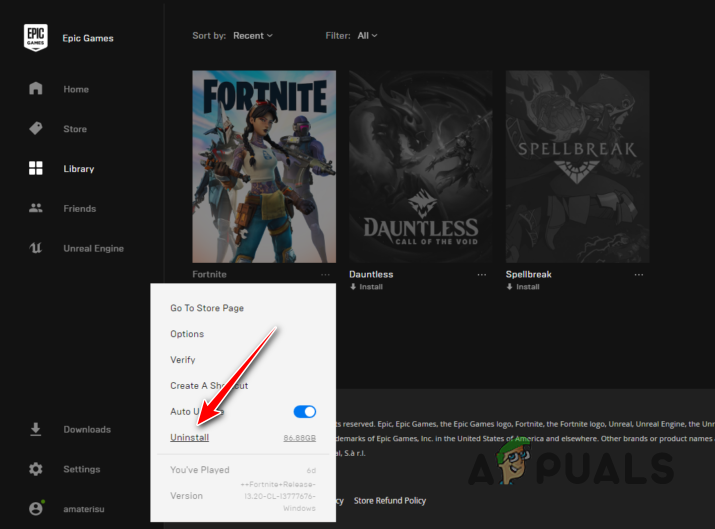The width and height of the screenshot is (715, 529).
Task: Open the Settings gear icon
Action: point(36,469)
